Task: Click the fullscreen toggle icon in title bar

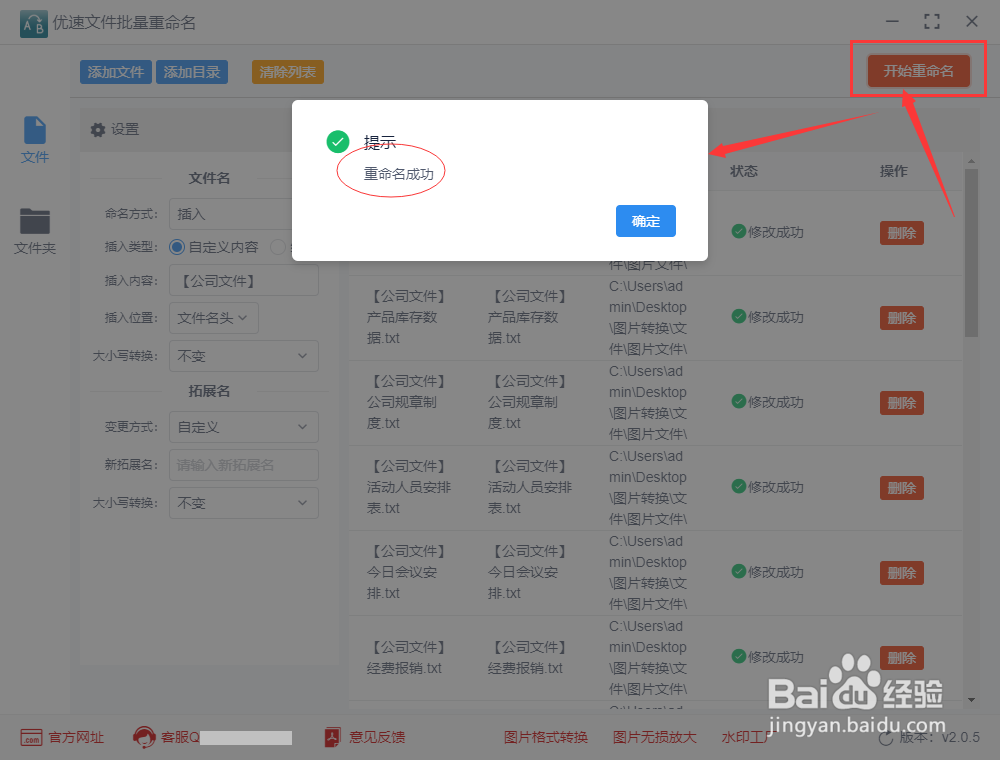Action: click(932, 22)
